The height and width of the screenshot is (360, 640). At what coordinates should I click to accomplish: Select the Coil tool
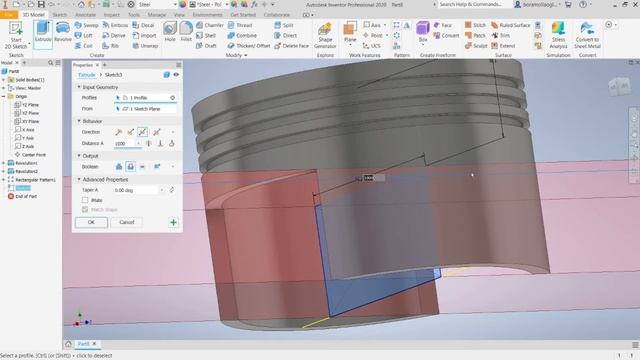[x=84, y=46]
